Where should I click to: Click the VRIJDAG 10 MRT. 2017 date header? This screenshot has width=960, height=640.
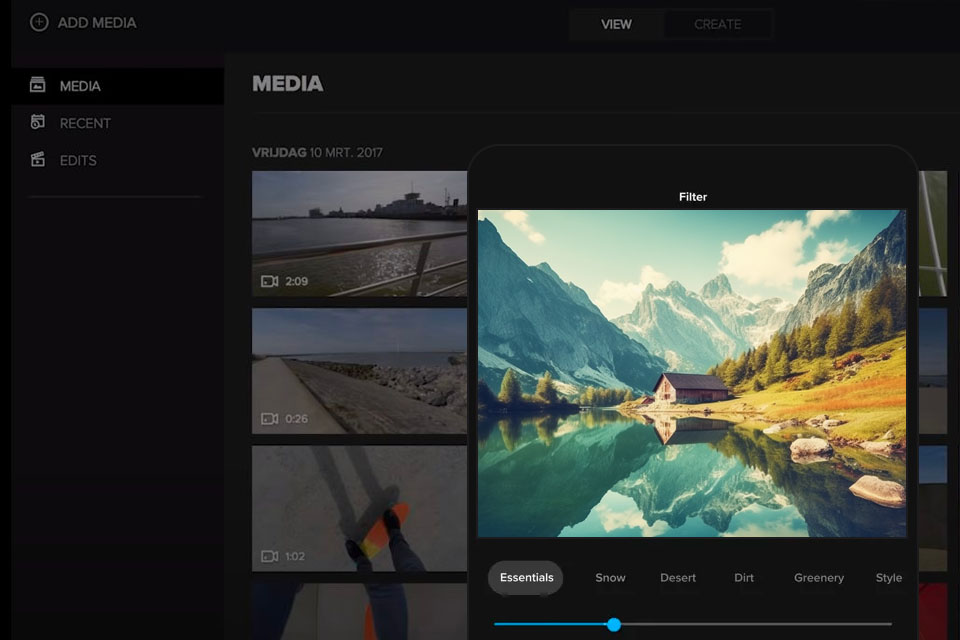tap(317, 152)
